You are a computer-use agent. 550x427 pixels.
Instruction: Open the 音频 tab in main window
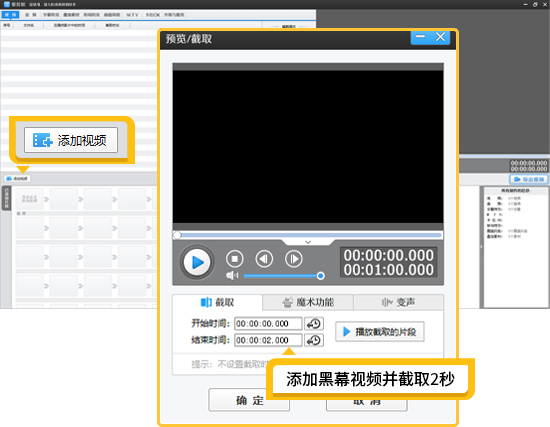[x=31, y=15]
